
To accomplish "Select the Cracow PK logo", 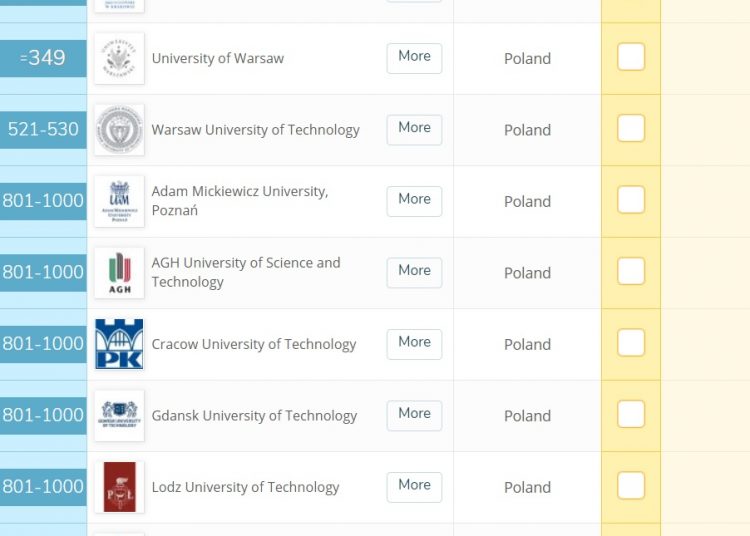I will (119, 344).
